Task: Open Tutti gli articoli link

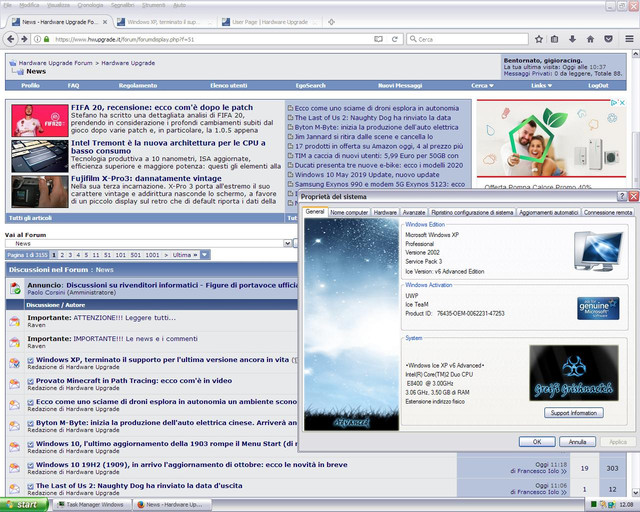Action: pos(30,218)
